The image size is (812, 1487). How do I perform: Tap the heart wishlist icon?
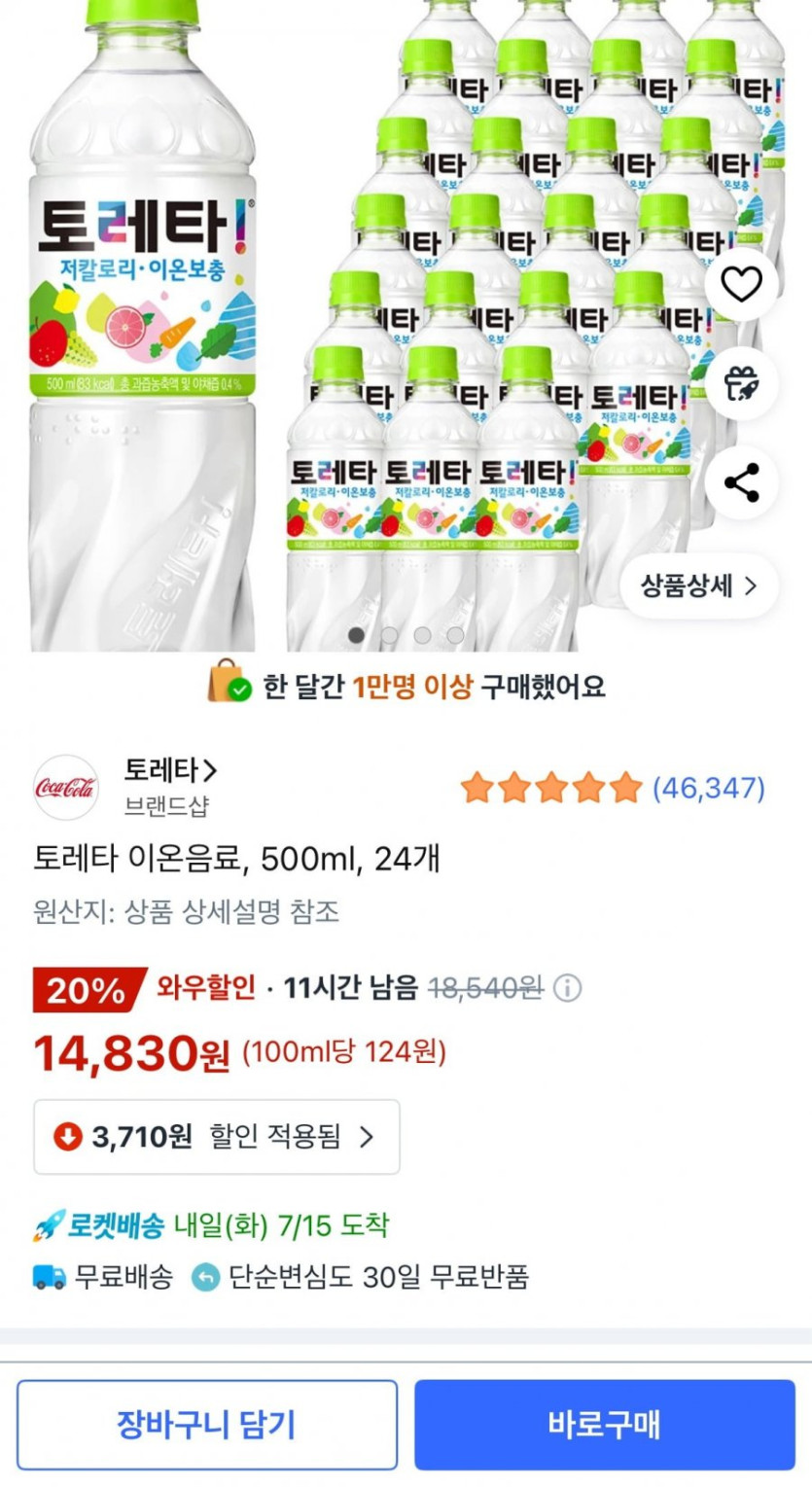click(741, 285)
